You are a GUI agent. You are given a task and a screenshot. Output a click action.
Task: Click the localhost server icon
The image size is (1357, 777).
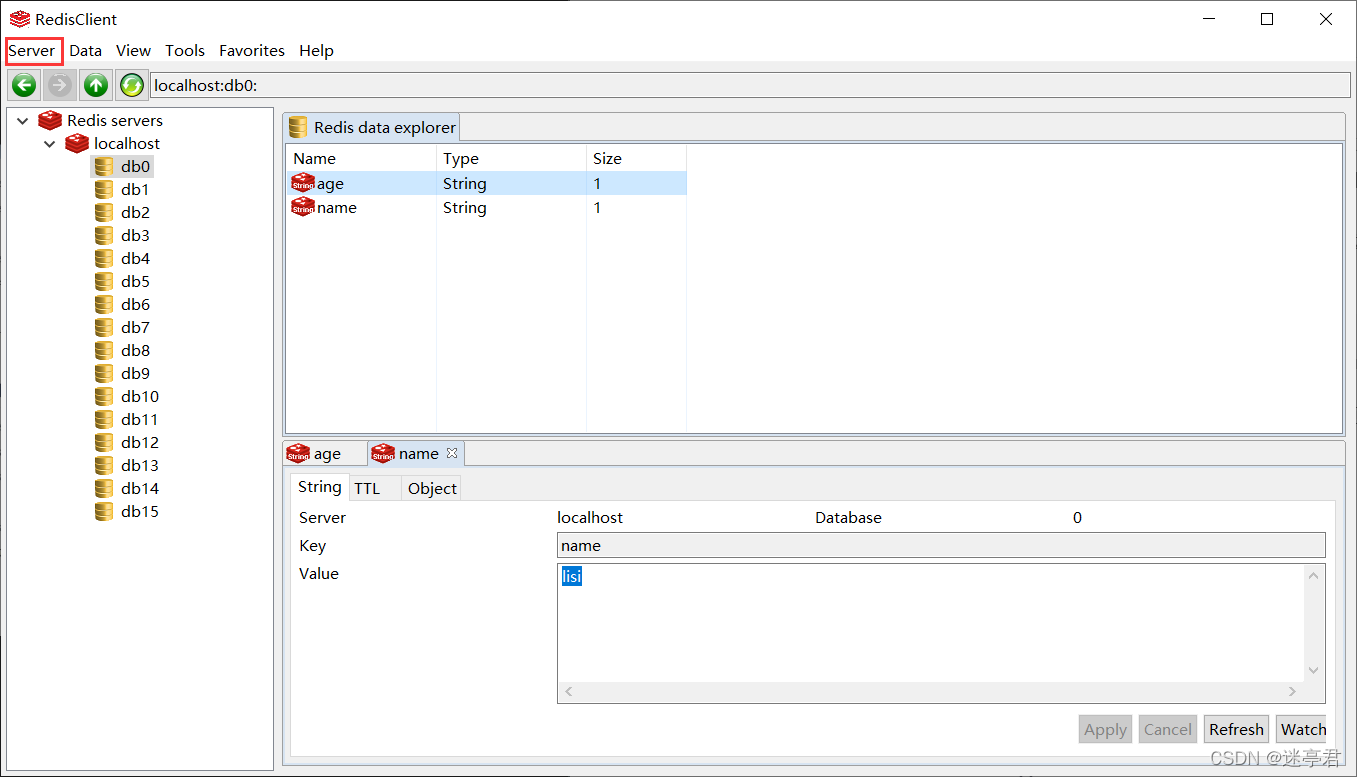coord(77,143)
